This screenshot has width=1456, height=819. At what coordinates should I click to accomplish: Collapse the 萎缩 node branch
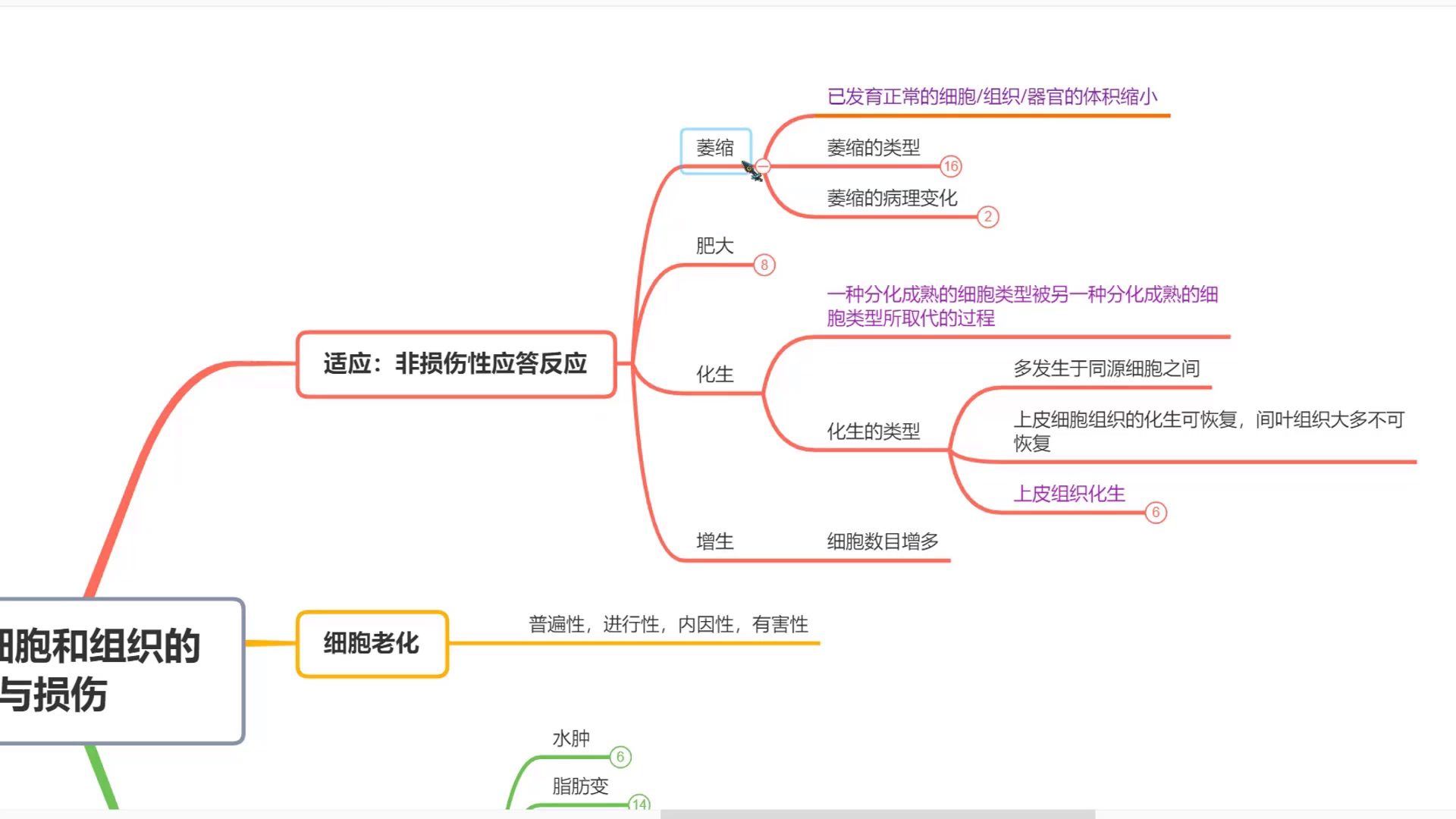(x=763, y=166)
